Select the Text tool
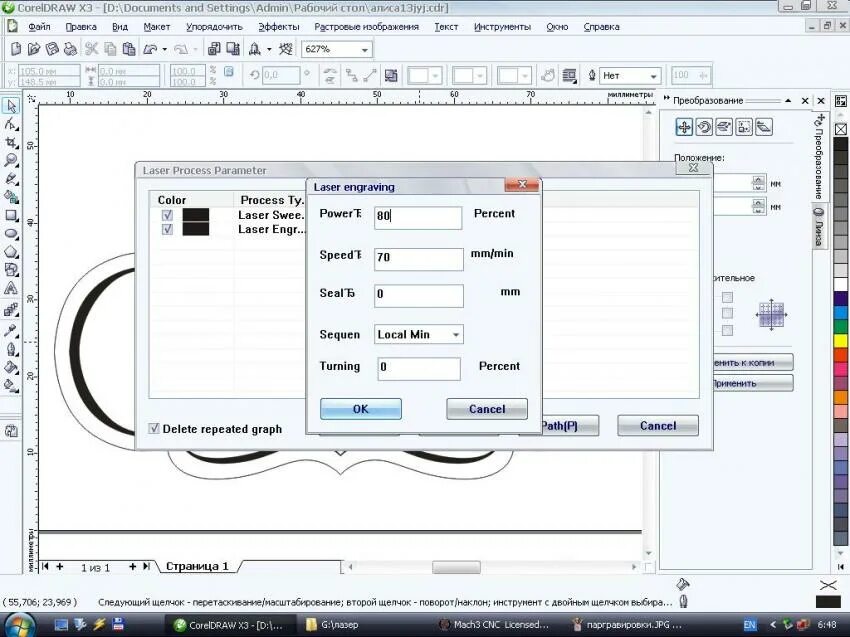The height and width of the screenshot is (637, 850). pyautogui.click(x=11, y=288)
